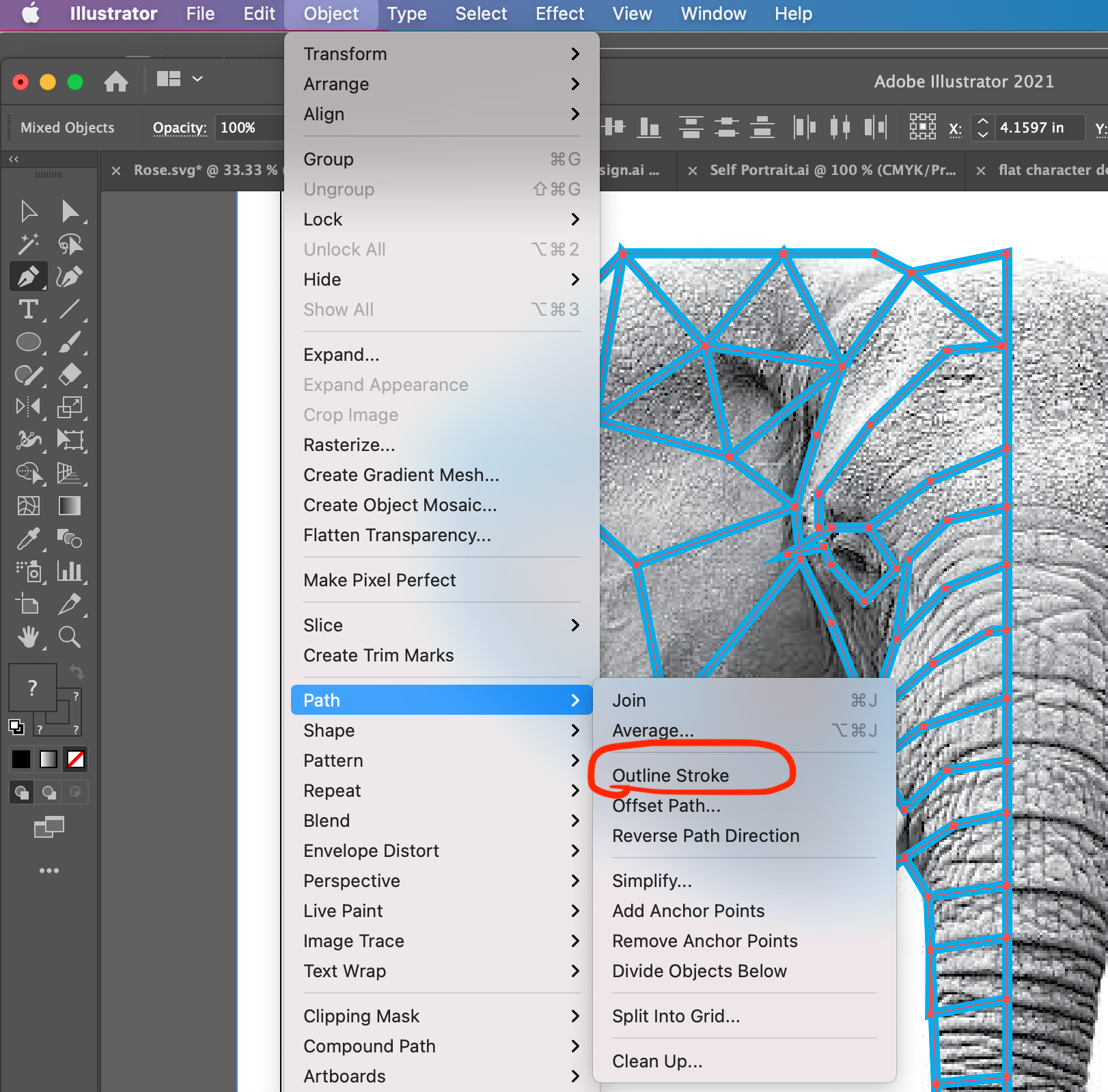This screenshot has width=1108, height=1092.
Task: Switch to Draw Normal mode
Action: [22, 792]
